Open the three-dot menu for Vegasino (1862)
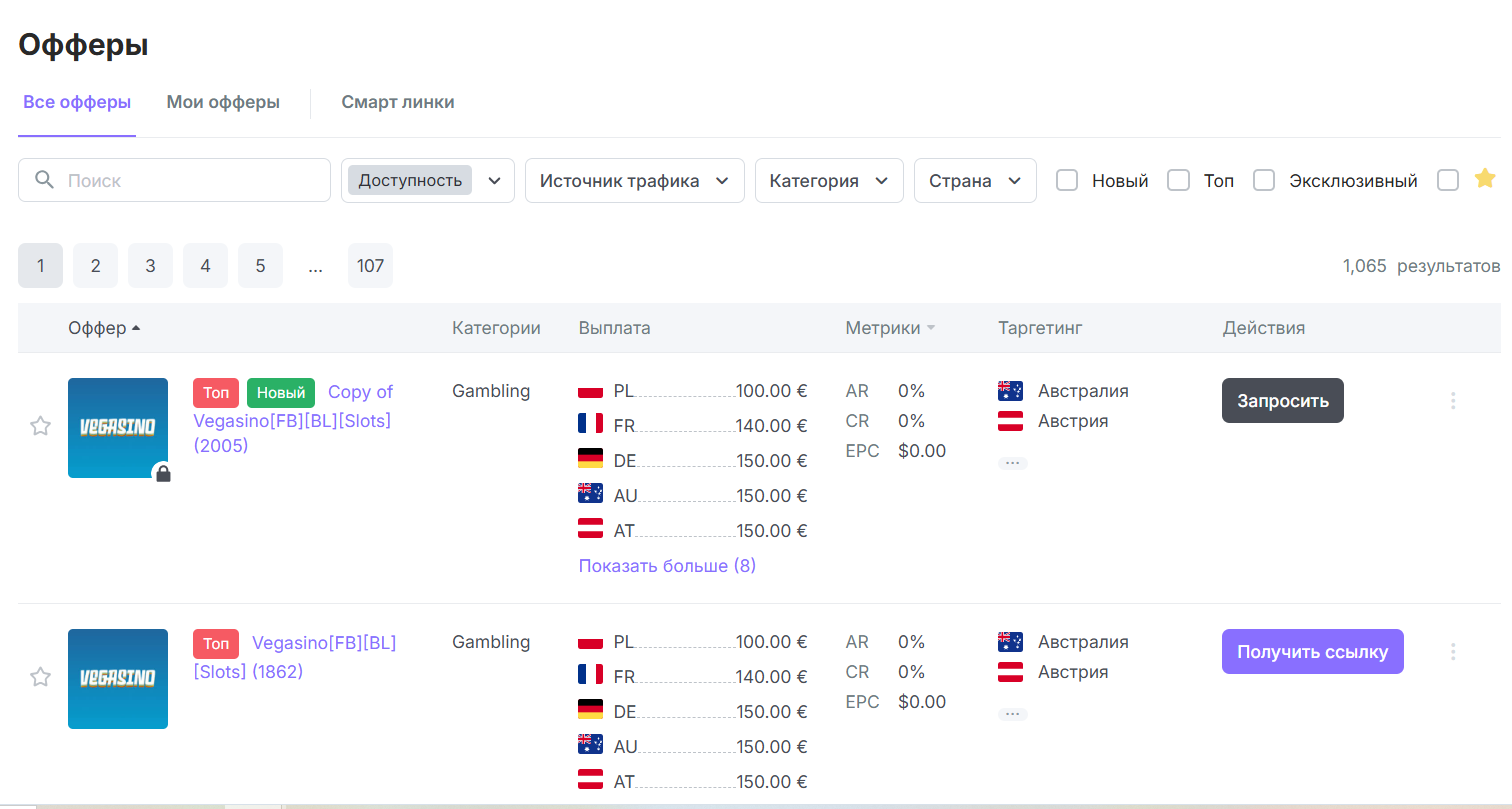 (1453, 652)
